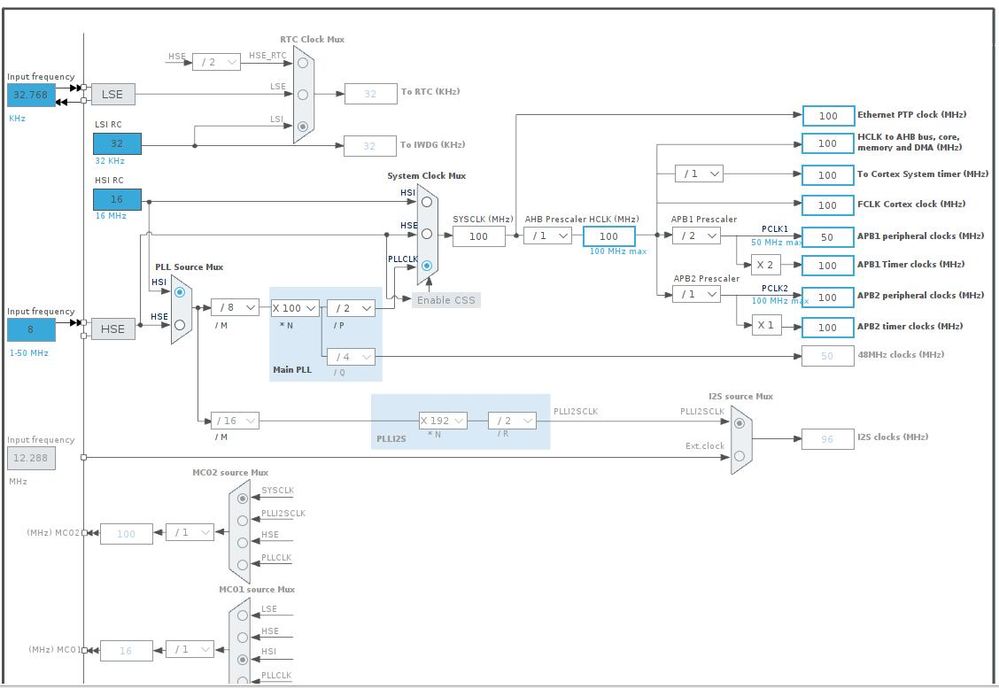Select PLLI2SCLK on I2S source Mux
Image resolution: width=999 pixels, height=688 pixels.
(739, 423)
